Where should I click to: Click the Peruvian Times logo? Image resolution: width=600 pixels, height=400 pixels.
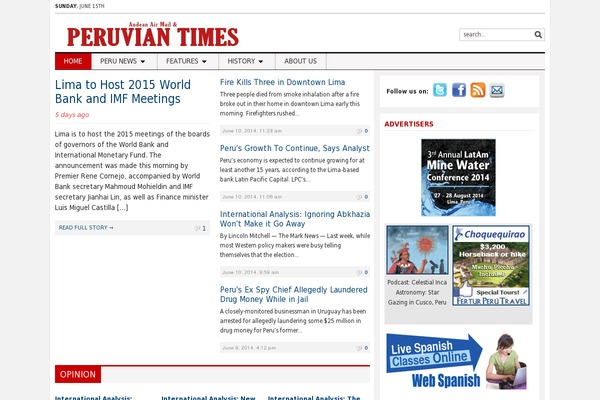(x=153, y=34)
